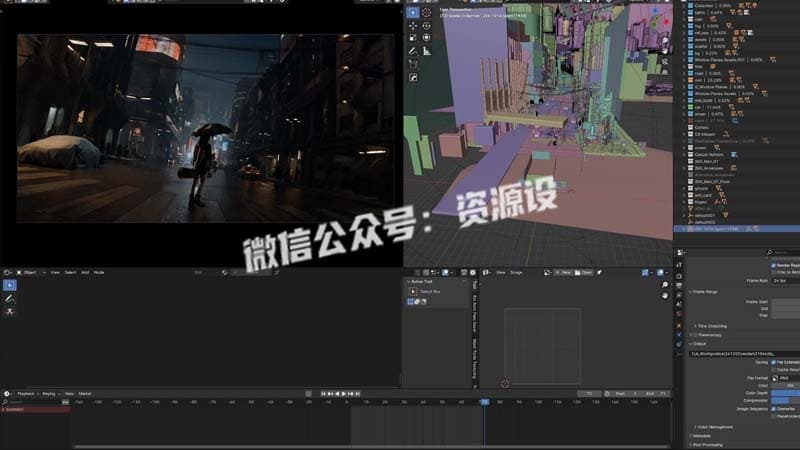Toggle the Overwrite checkbox
Screen dimensions: 800x450
[x=773, y=409]
